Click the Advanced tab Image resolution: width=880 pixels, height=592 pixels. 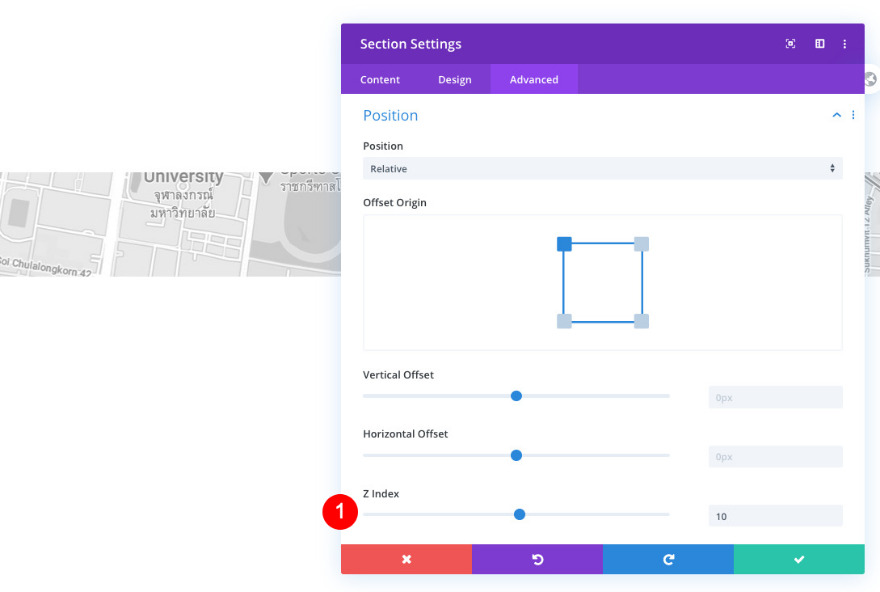click(534, 79)
